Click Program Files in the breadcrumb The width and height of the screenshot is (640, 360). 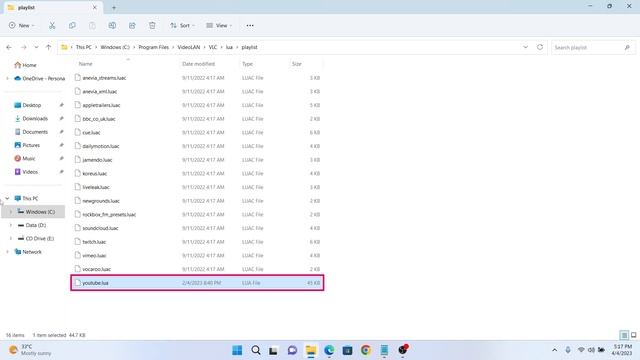pos(153,47)
